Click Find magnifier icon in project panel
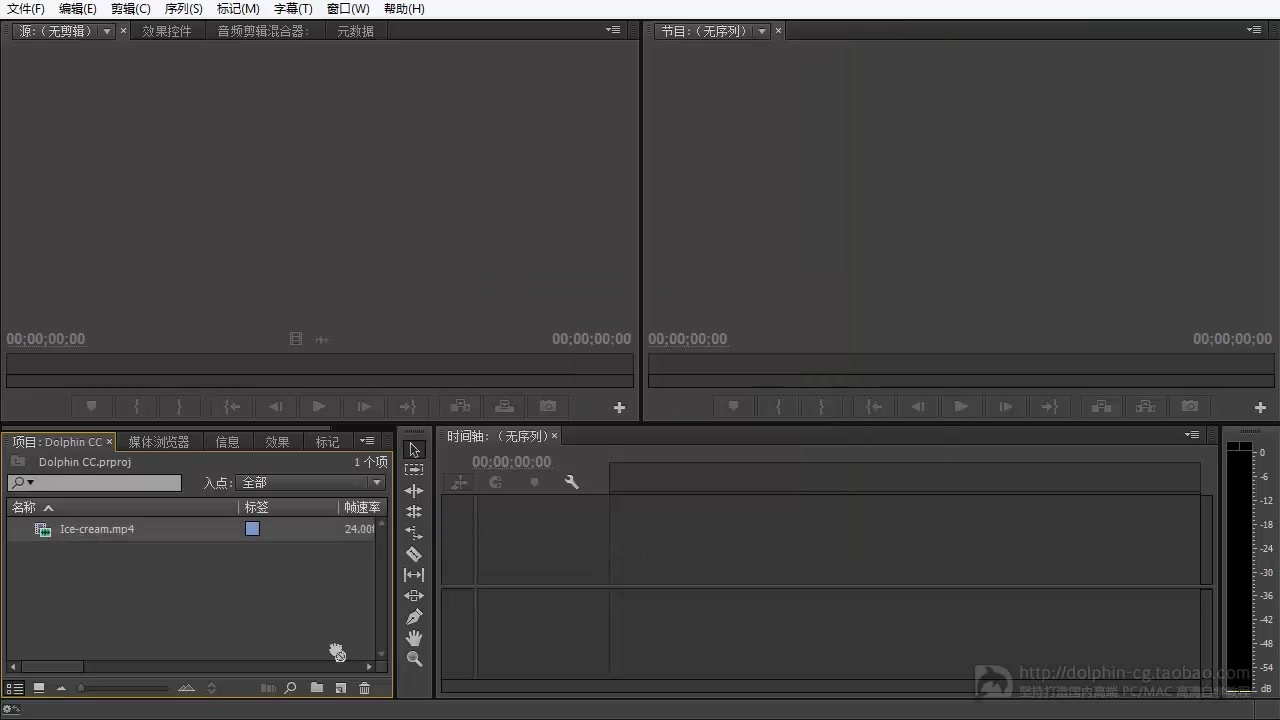1280x720 pixels. tap(290, 688)
